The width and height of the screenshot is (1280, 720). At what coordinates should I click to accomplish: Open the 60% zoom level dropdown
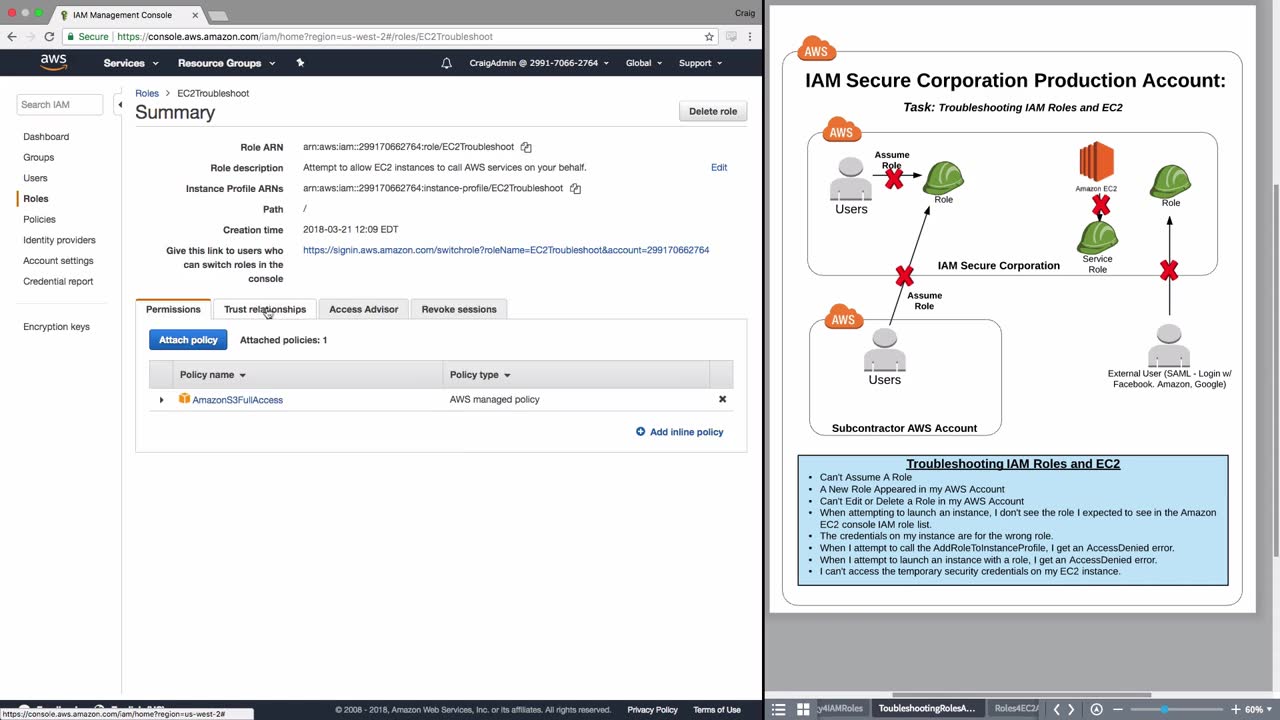[1258, 709]
